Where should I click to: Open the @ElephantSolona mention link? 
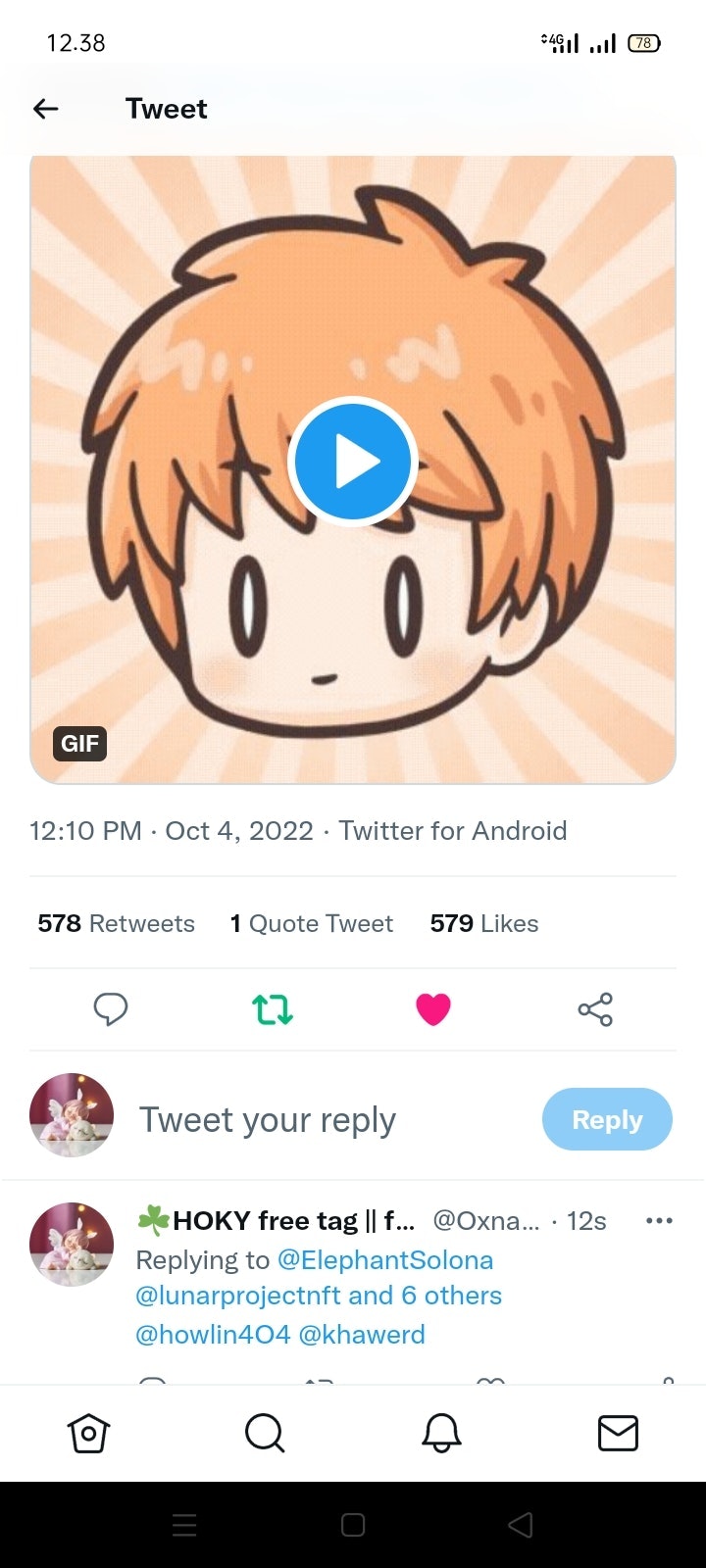pyautogui.click(x=385, y=1259)
